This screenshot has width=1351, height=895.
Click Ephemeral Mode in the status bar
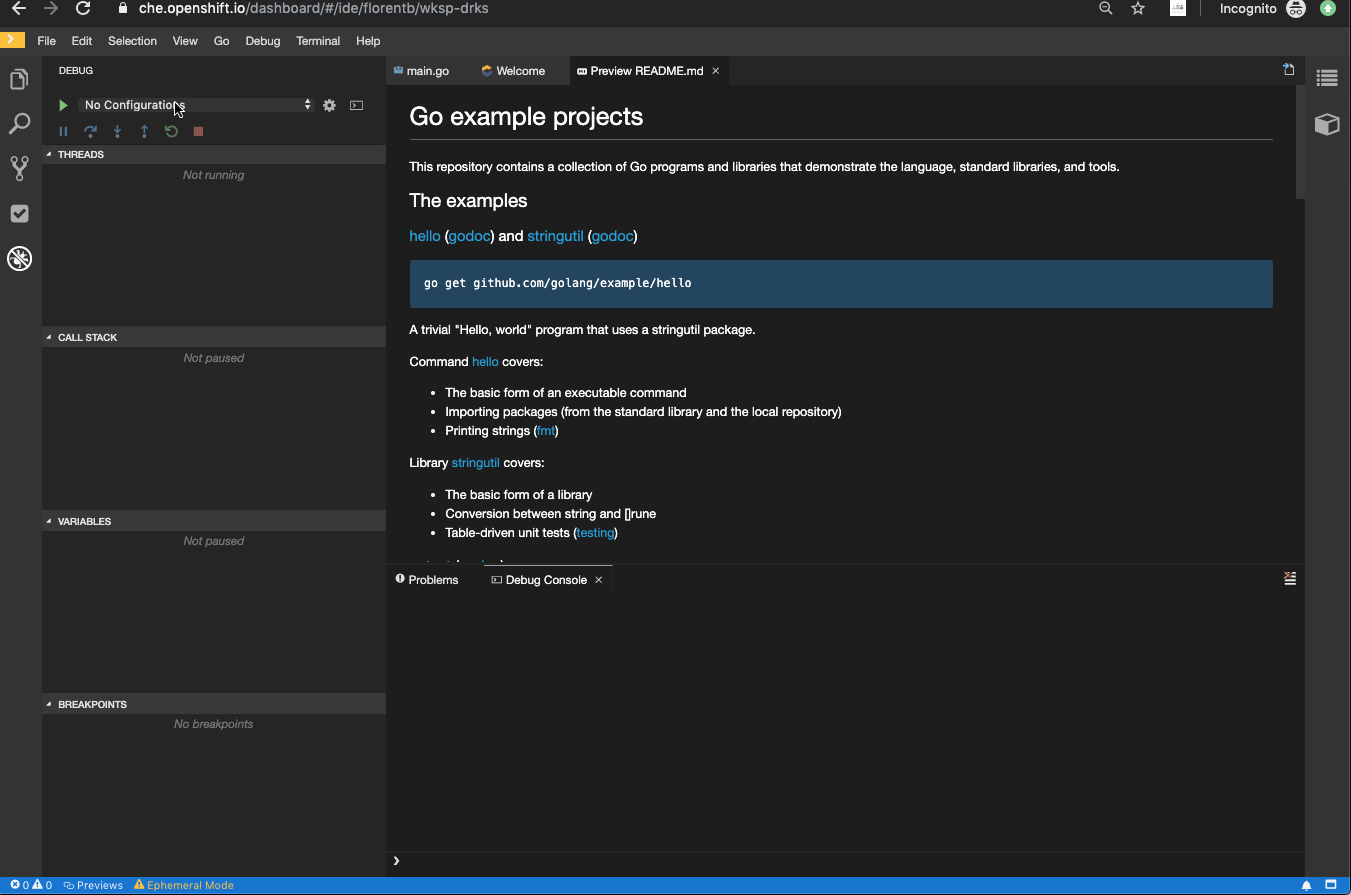click(184, 885)
